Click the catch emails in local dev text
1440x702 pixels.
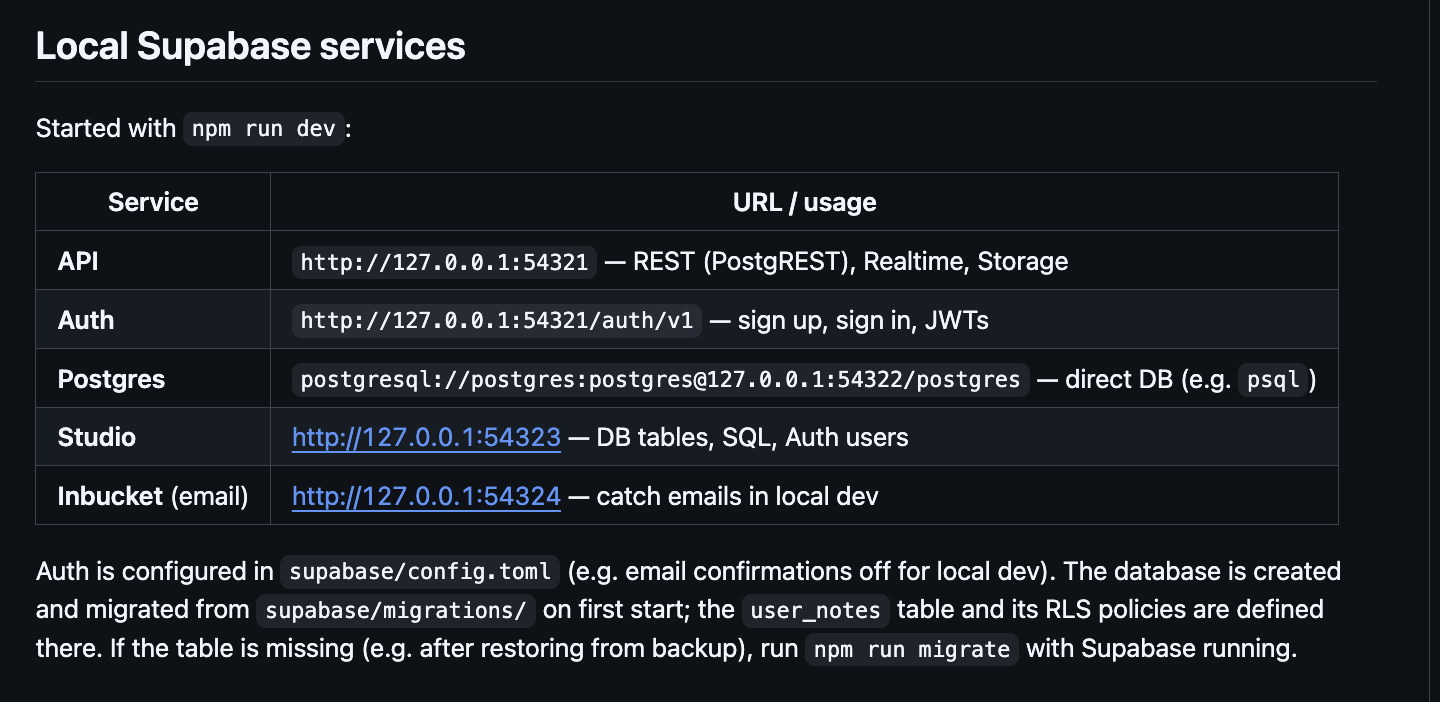point(737,496)
